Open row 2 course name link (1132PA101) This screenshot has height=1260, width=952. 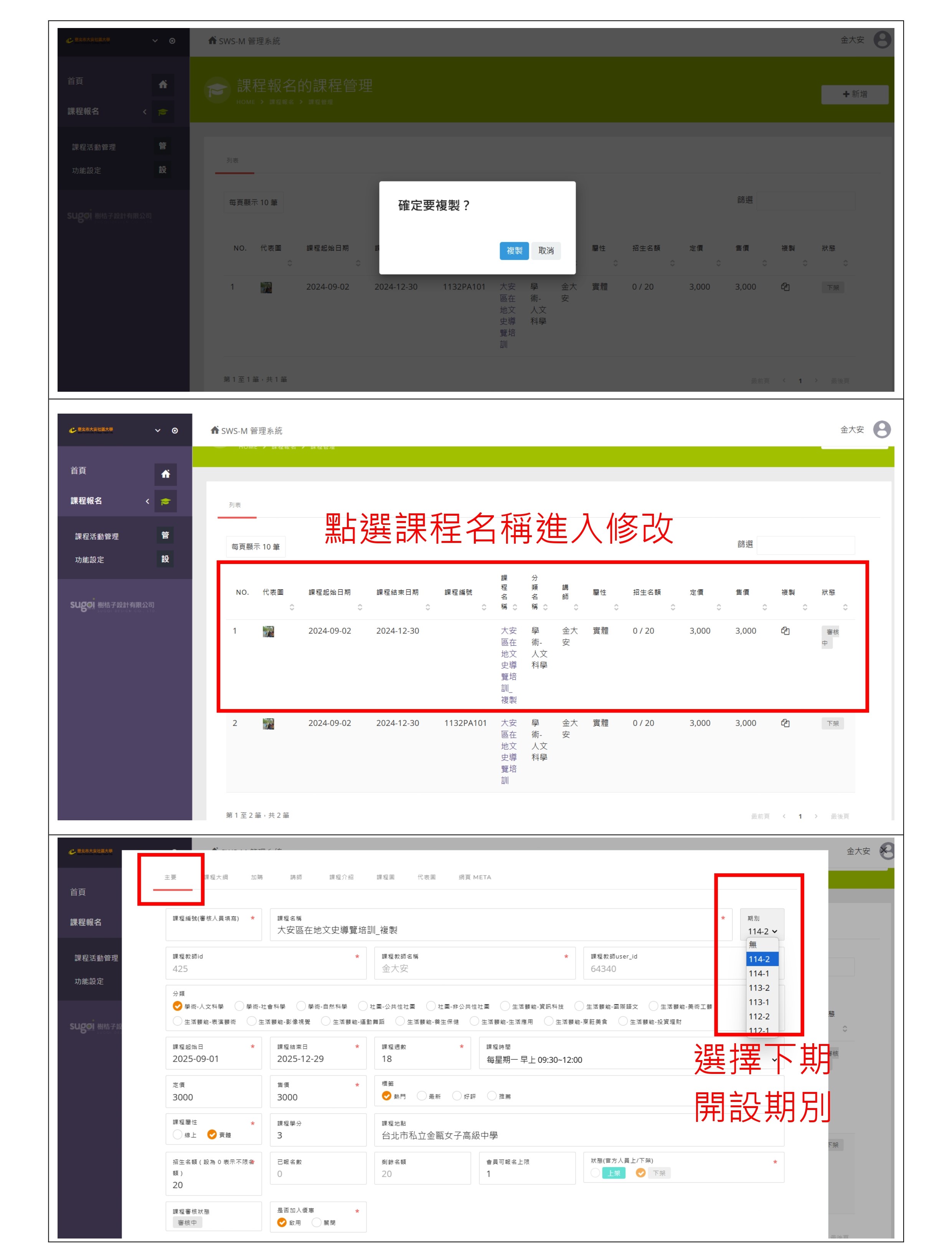(509, 751)
